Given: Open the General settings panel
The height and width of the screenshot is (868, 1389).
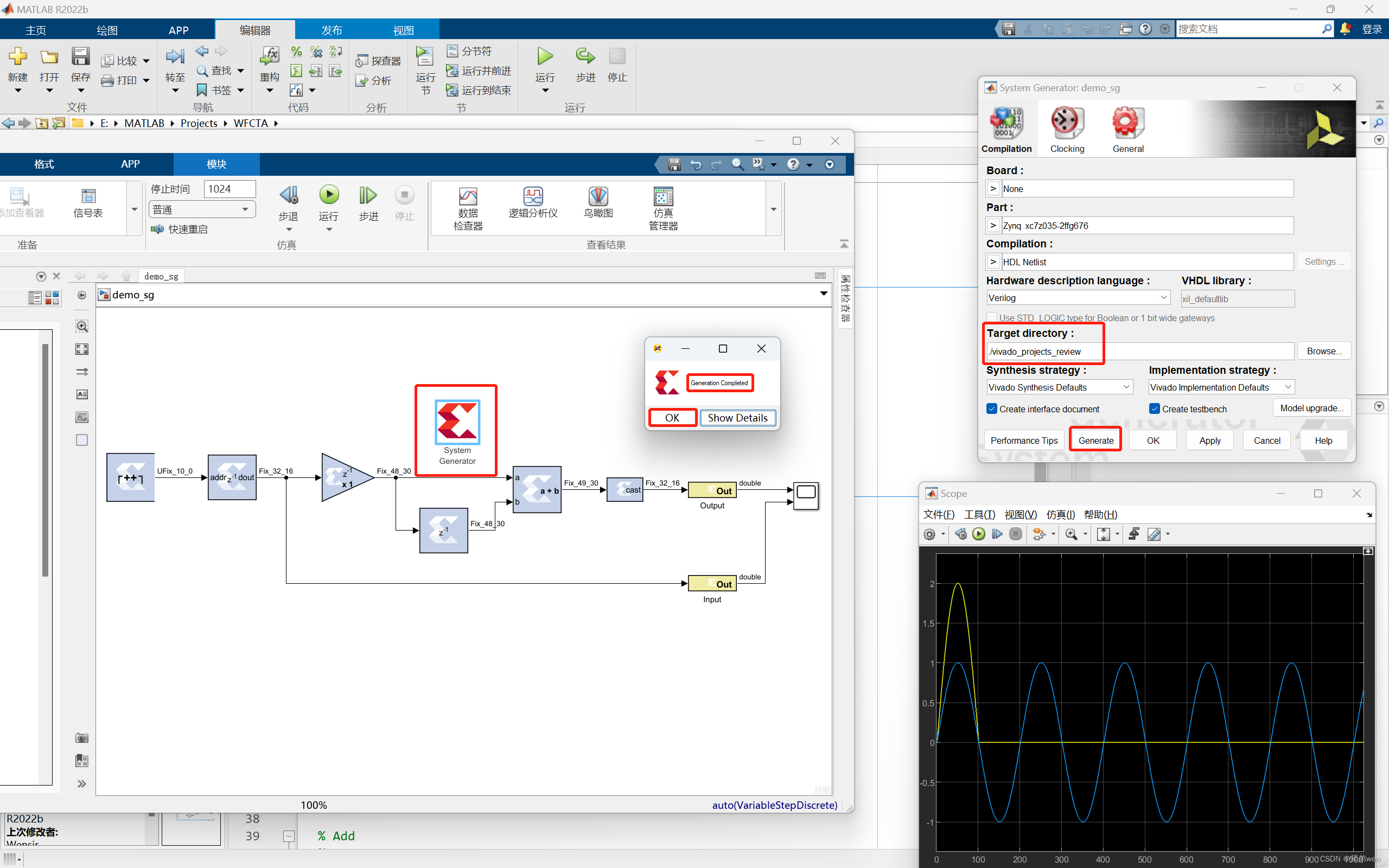Looking at the screenshot, I should [x=1127, y=128].
